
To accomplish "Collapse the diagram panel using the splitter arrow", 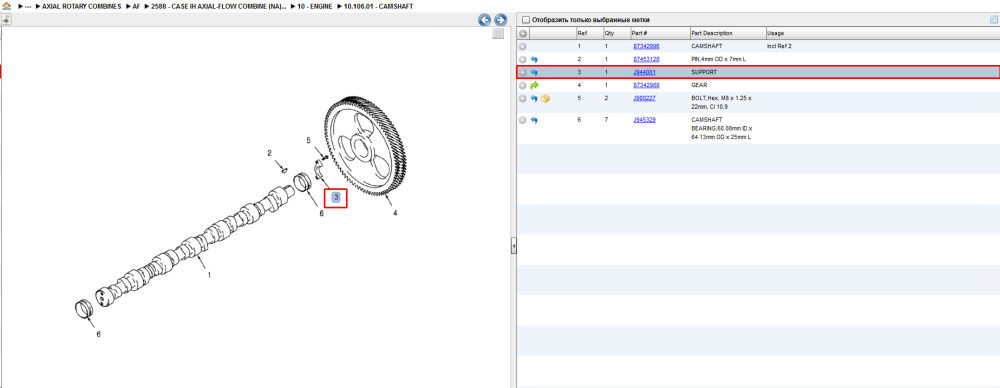I will tap(513, 246).
